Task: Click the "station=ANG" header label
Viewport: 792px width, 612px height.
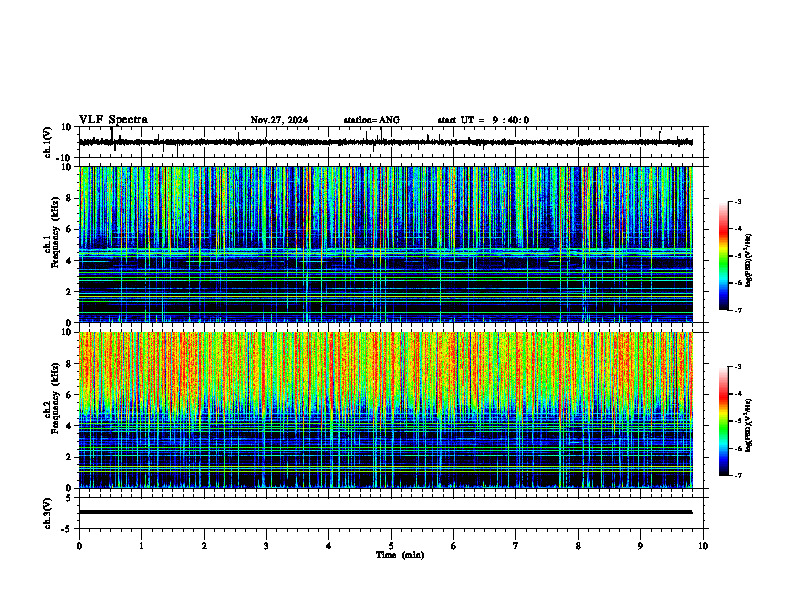Action: pos(371,120)
